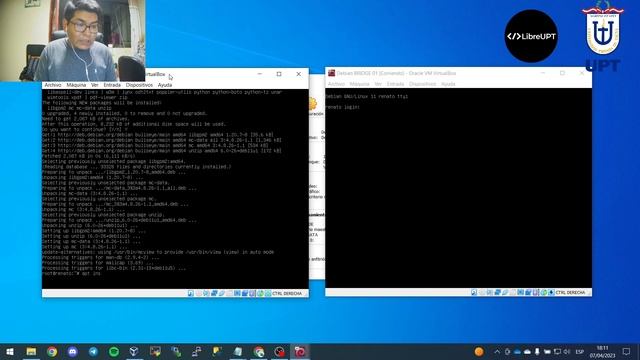Open Ver menu in Debian BRIDGE 01 window

point(378,84)
